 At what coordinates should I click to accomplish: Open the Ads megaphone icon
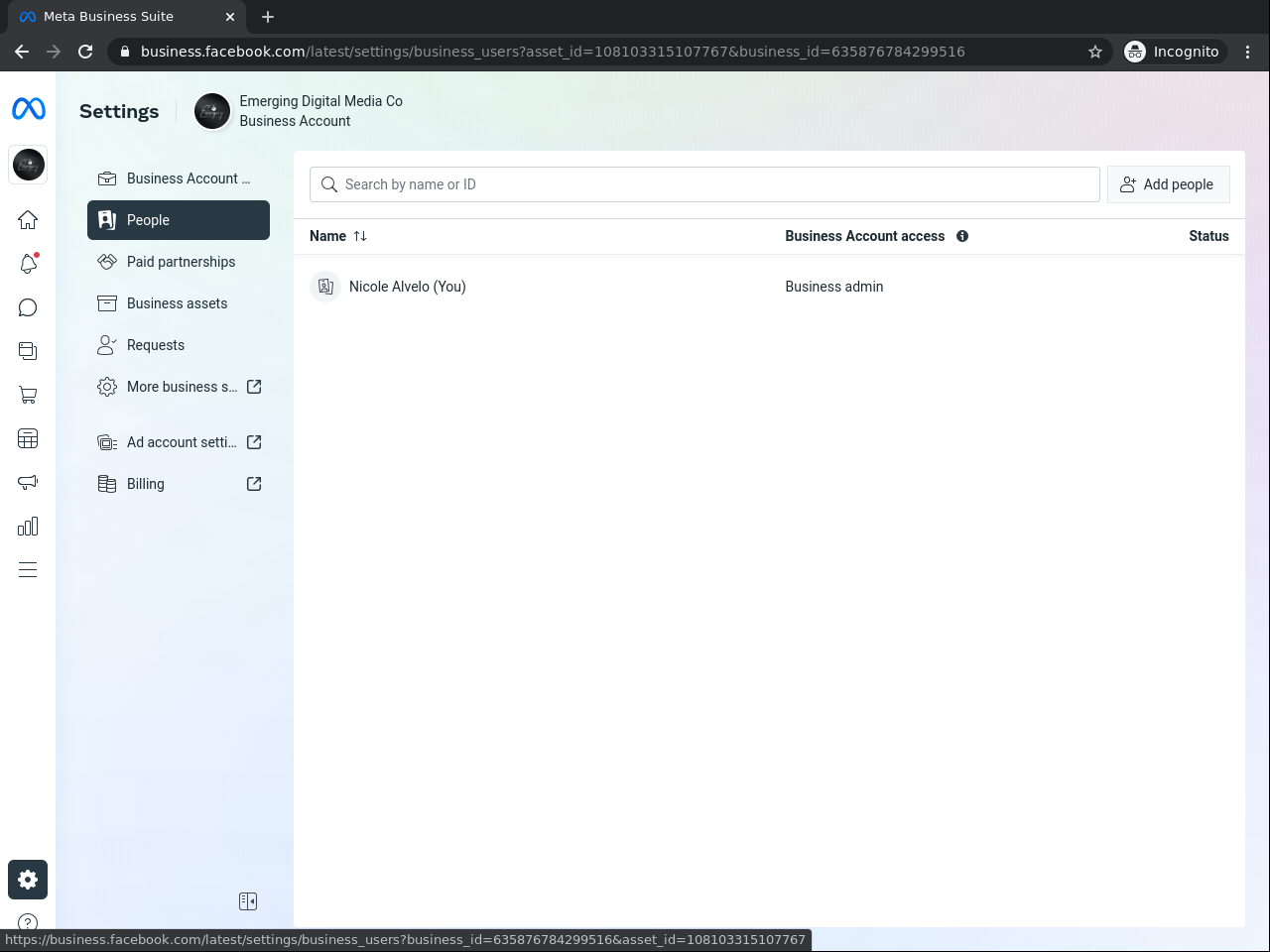pos(28,482)
